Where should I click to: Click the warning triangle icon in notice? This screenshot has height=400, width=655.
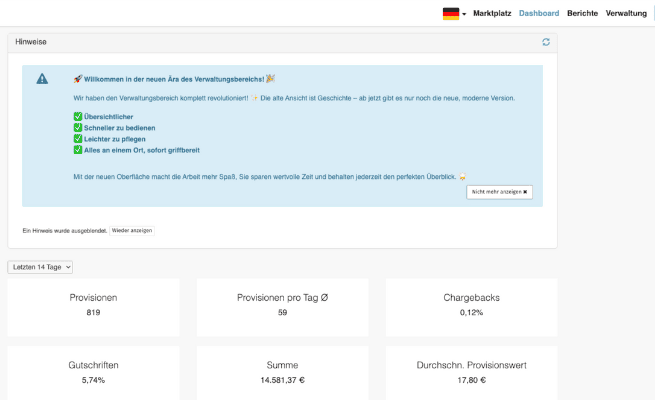tap(42, 79)
